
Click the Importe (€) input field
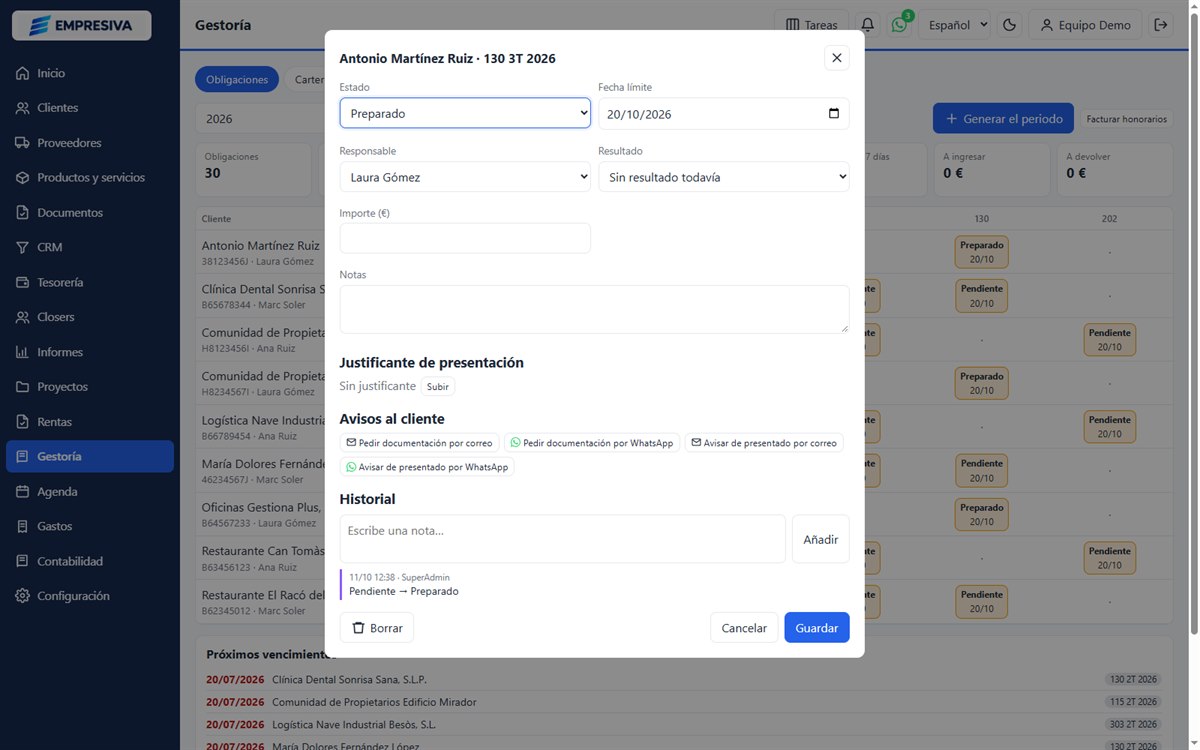[465, 238]
